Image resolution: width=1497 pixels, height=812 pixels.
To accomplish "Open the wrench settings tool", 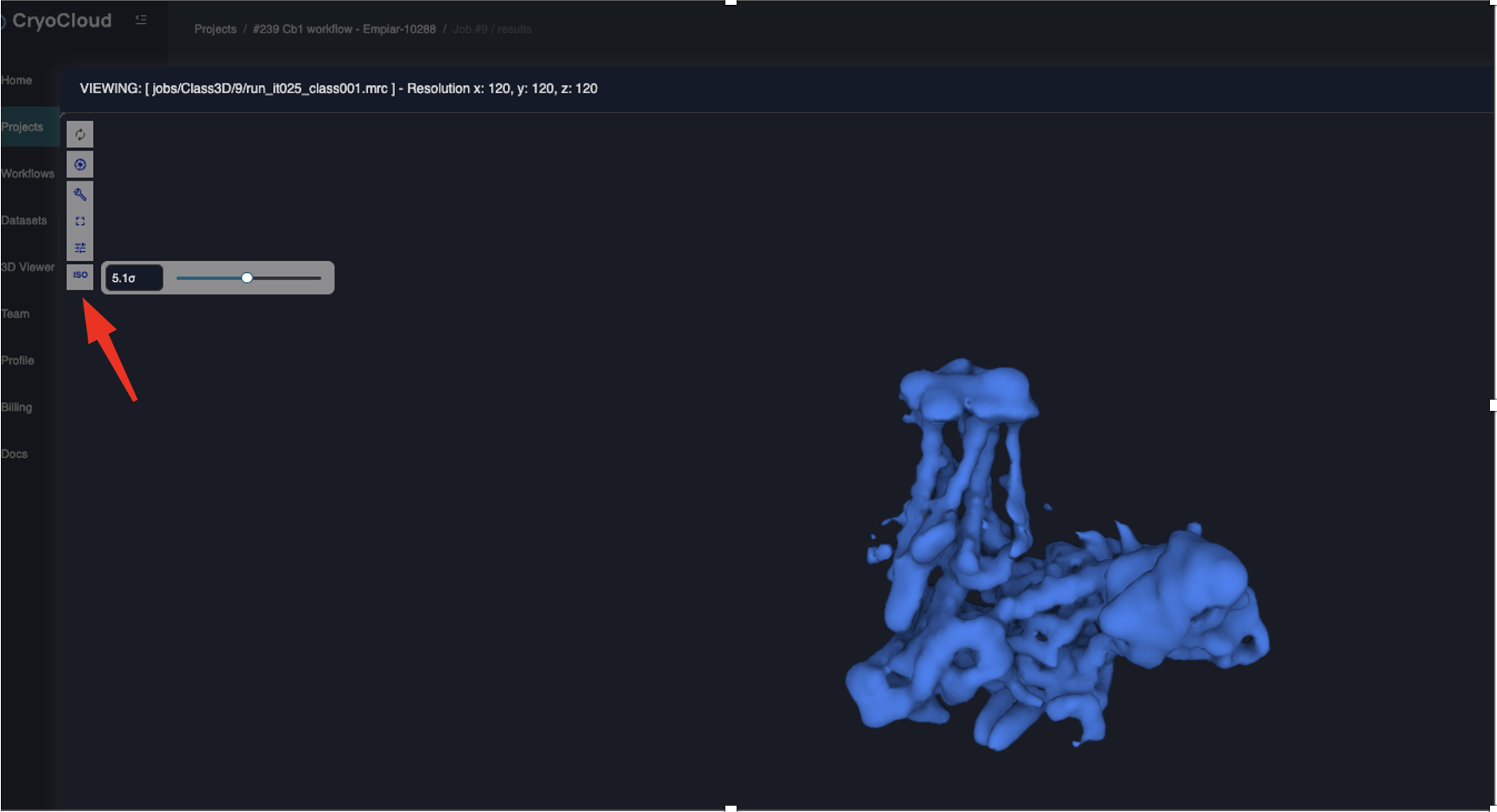I will (80, 194).
